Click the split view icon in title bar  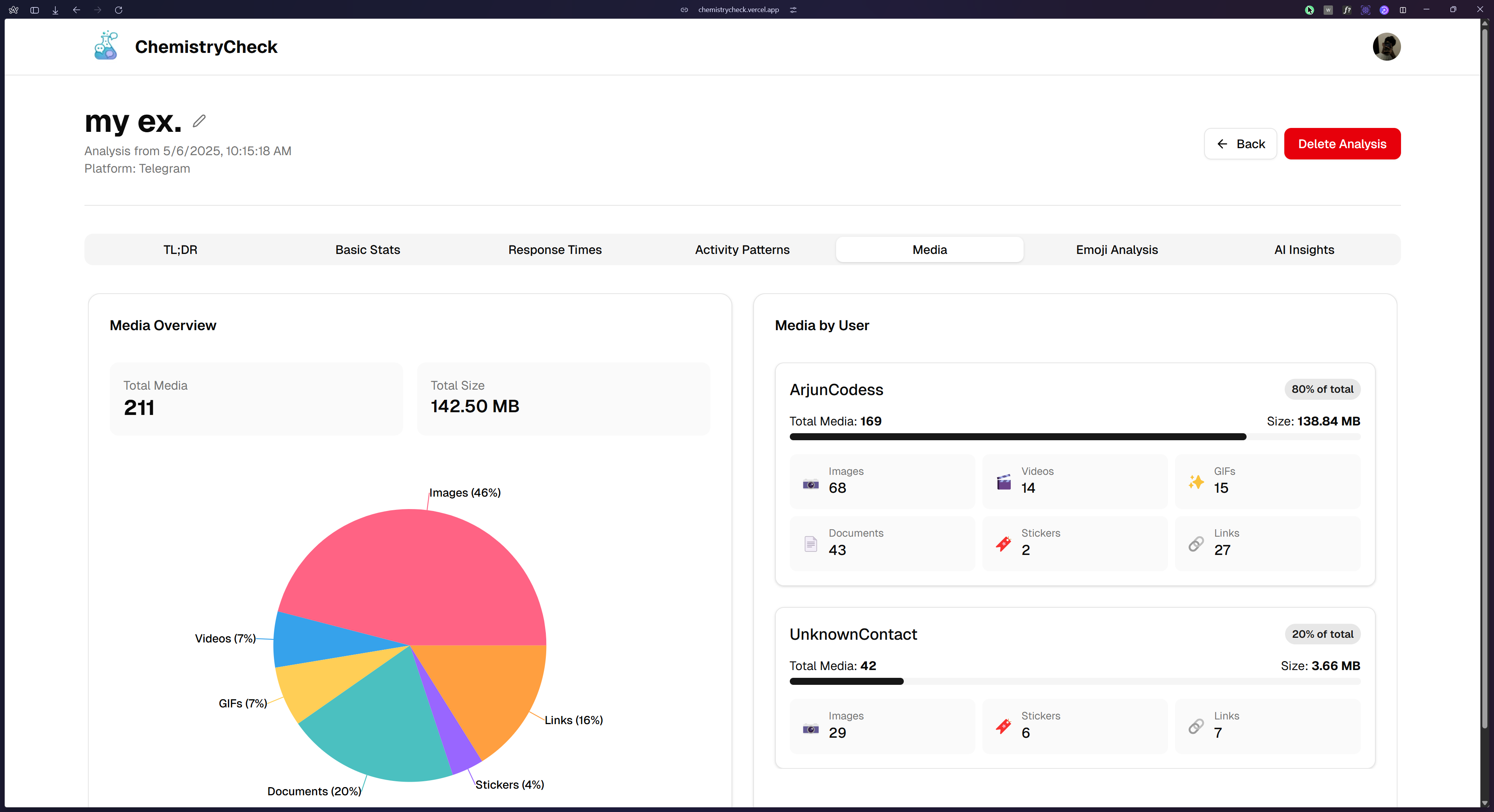tap(1403, 10)
